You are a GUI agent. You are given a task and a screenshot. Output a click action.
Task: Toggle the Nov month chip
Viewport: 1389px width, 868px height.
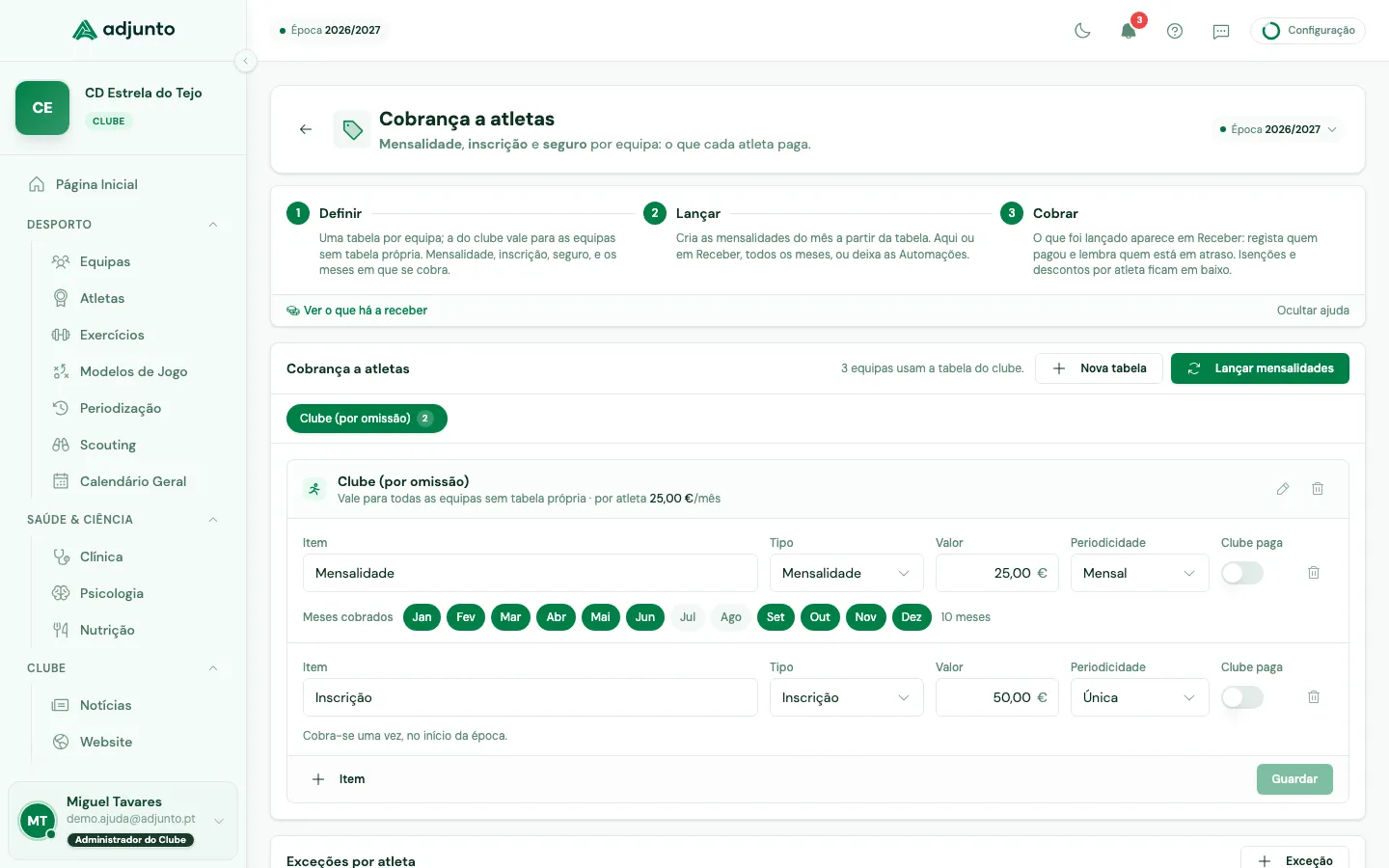(x=865, y=617)
